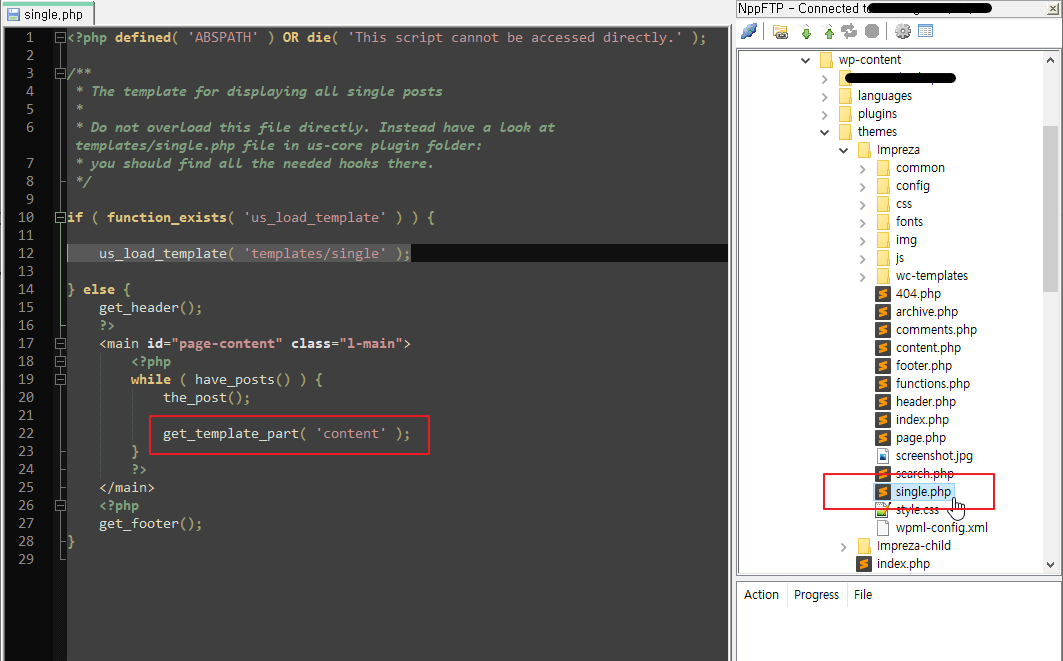Close the NppFTP panel
This screenshot has width=1063, height=661.
(1053, 9)
